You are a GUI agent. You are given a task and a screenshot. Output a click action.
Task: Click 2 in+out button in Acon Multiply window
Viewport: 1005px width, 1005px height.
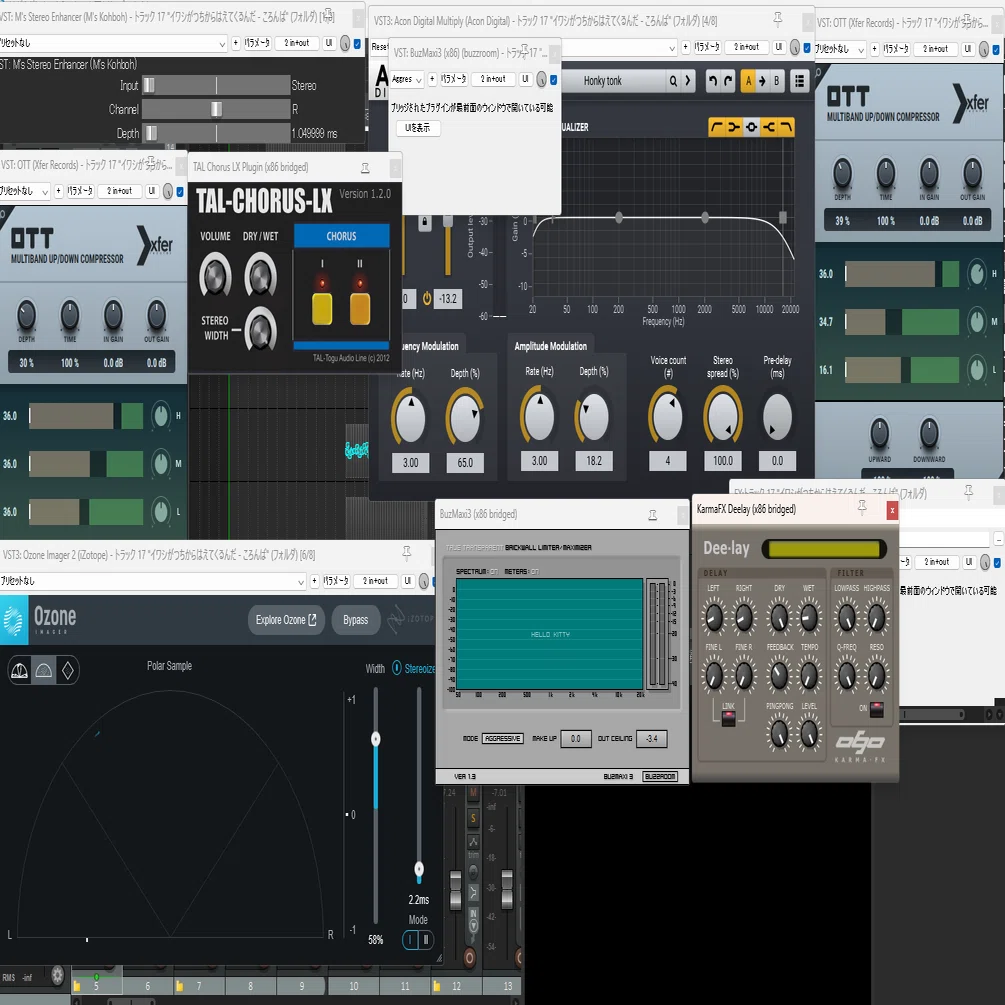coord(746,47)
